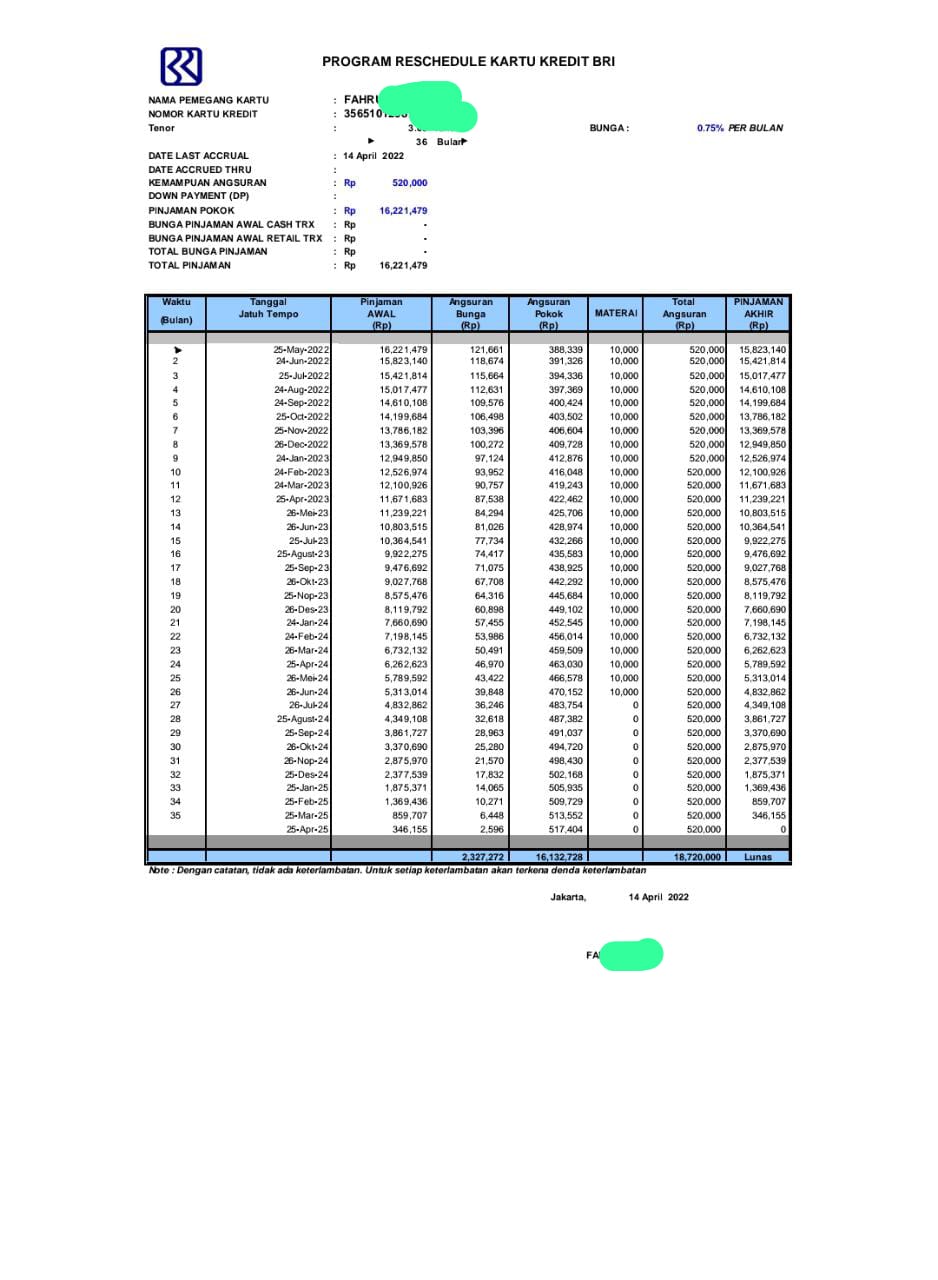The height and width of the screenshot is (1280, 938).
Task: Click the due date "25-Agust-23"
Action: [x=303, y=554]
